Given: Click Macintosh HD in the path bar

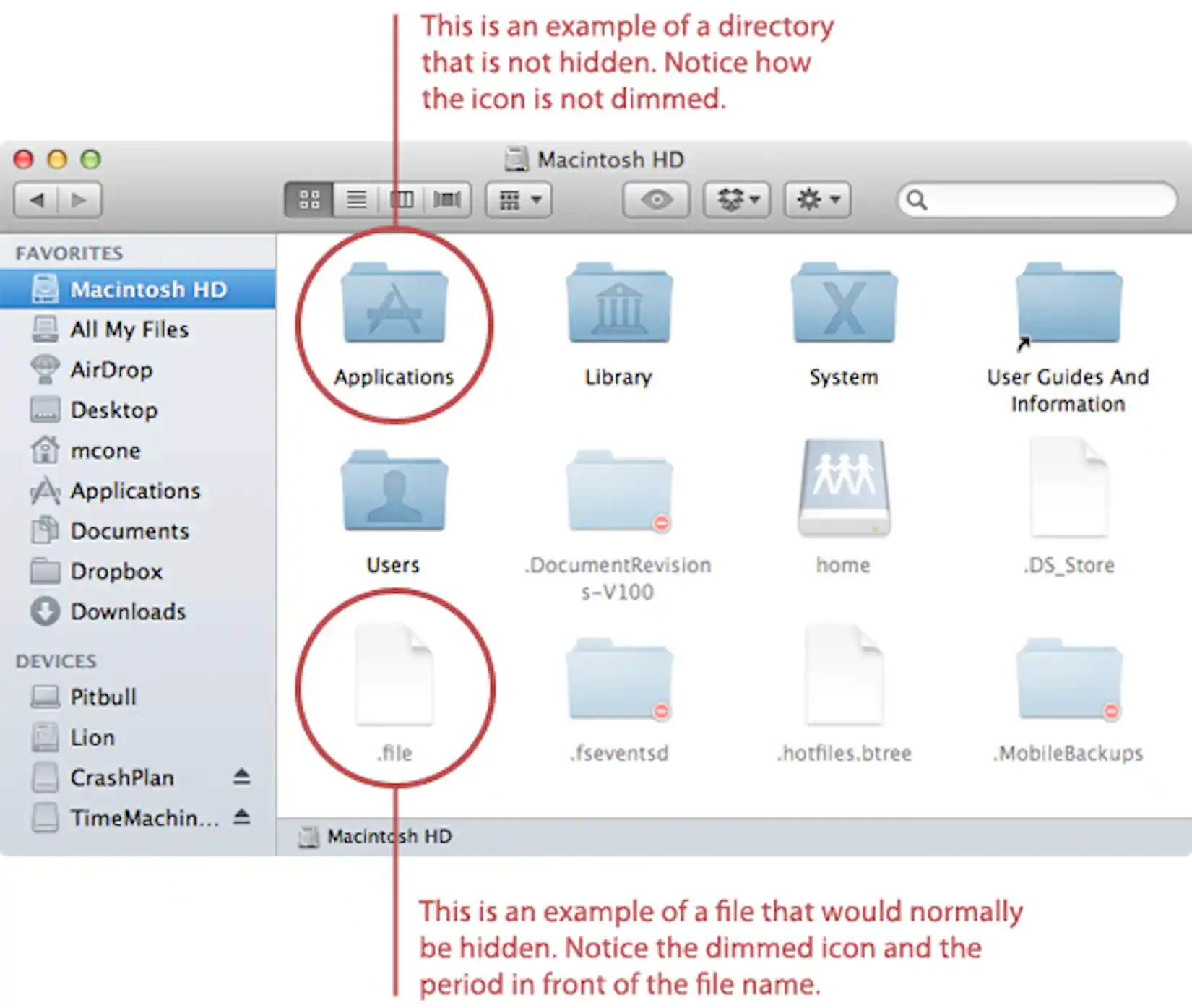Looking at the screenshot, I should (x=376, y=837).
